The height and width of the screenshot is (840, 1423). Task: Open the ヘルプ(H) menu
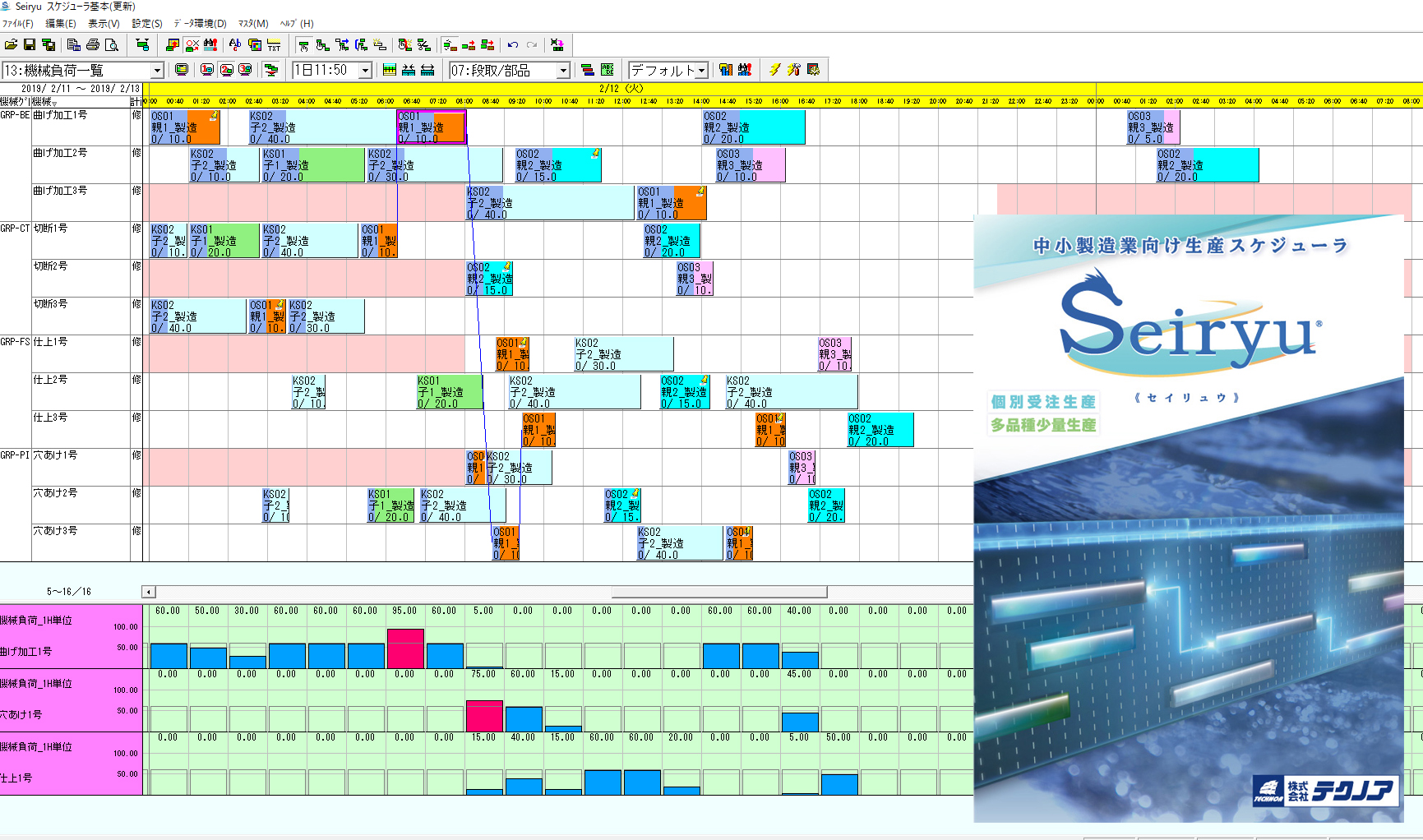tap(297, 24)
